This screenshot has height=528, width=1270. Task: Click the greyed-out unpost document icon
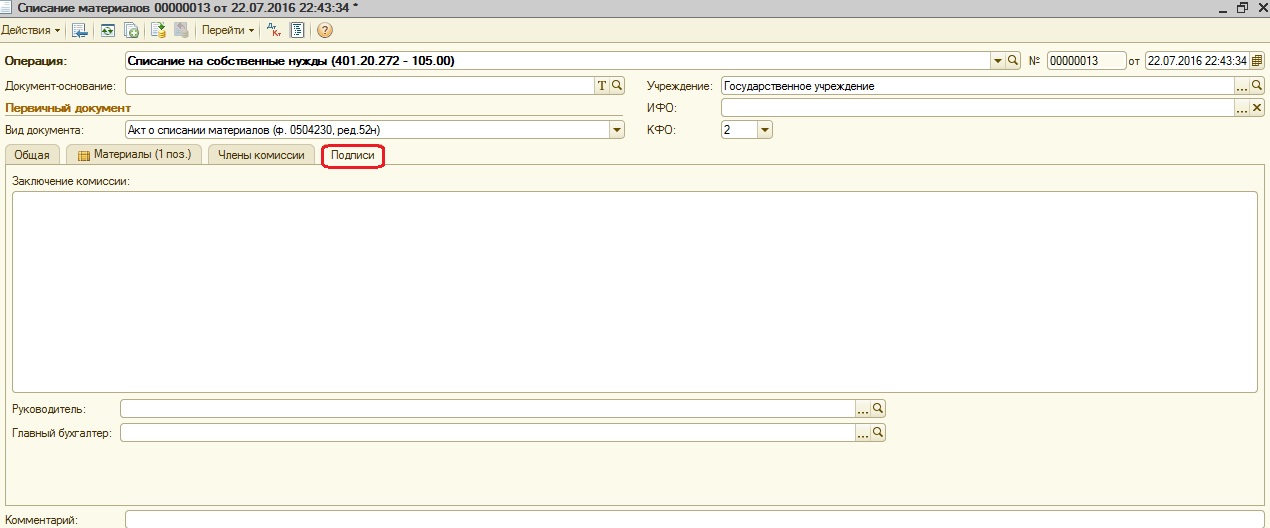(x=181, y=30)
